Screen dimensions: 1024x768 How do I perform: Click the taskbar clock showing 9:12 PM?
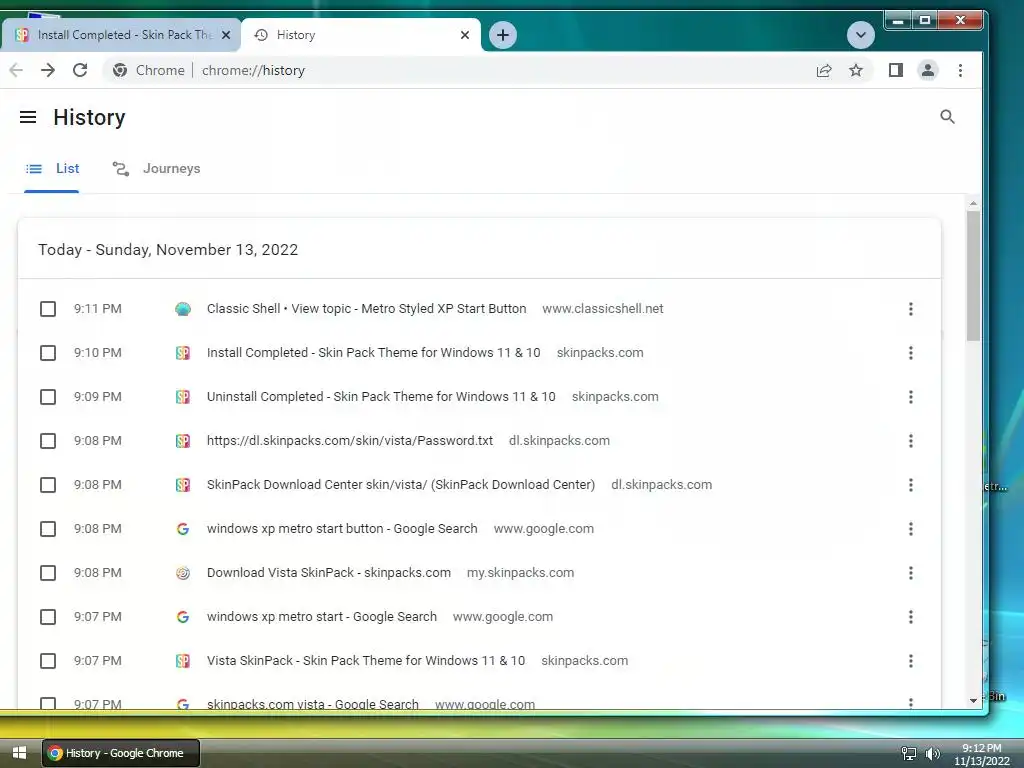[x=981, y=754]
